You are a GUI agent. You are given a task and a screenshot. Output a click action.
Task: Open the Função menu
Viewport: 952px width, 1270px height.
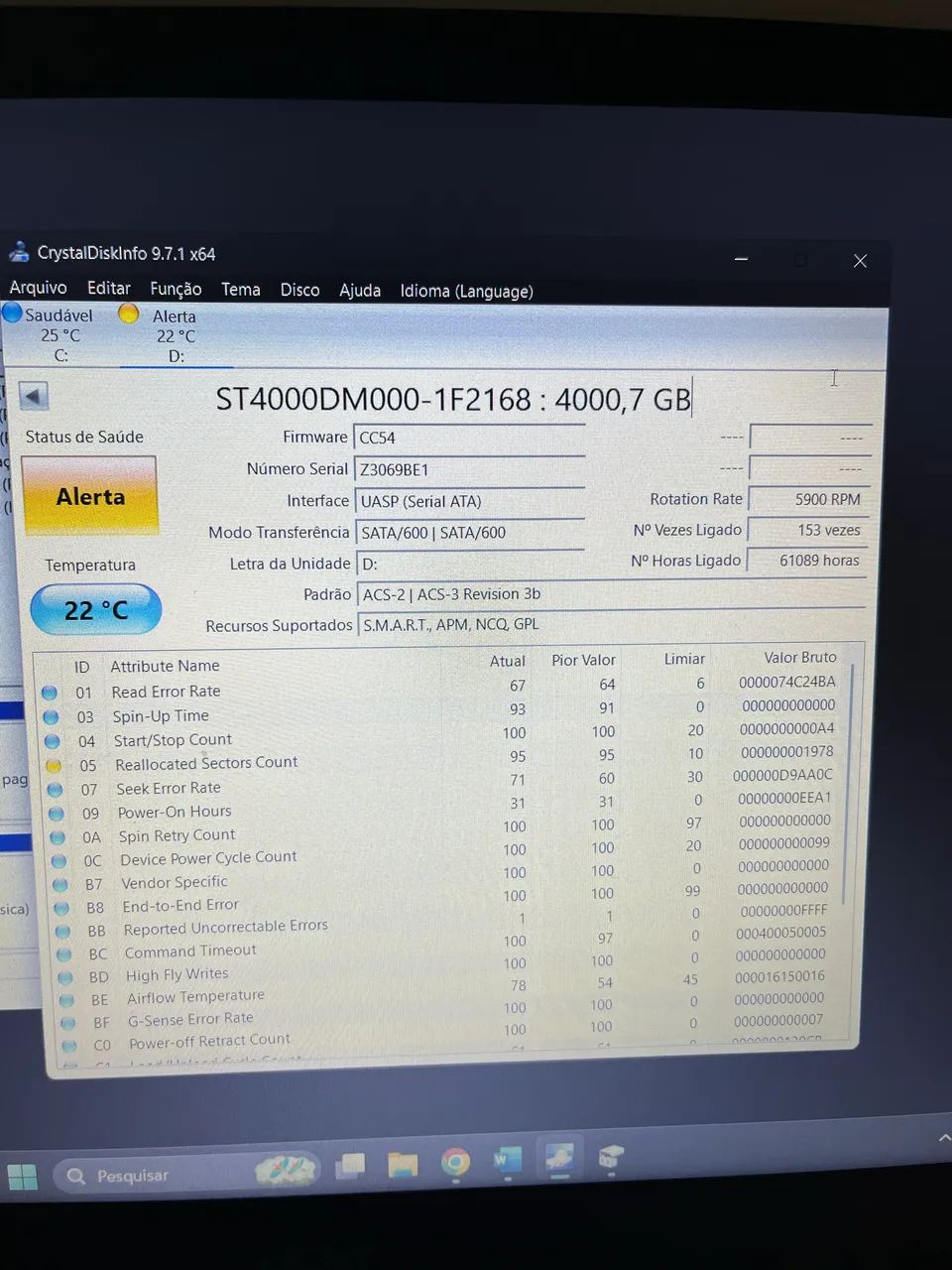click(176, 289)
